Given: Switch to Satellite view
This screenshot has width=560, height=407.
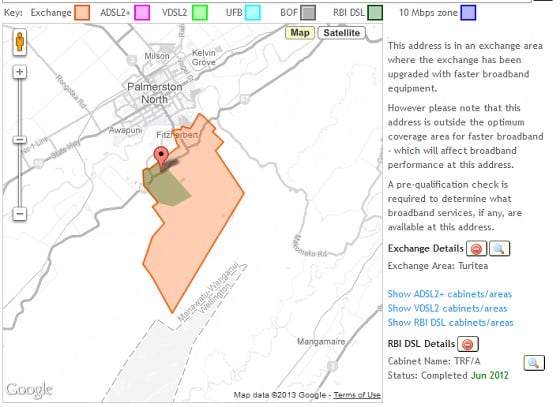Looking at the screenshot, I should [x=341, y=33].
